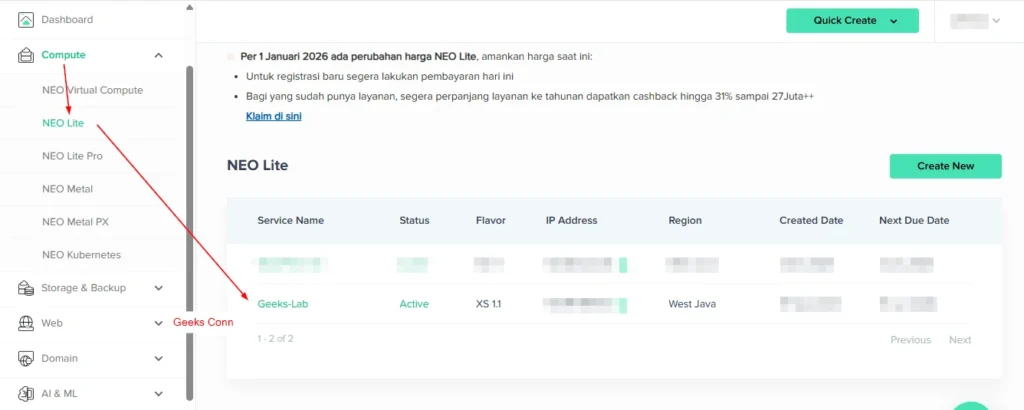The height and width of the screenshot is (410, 1024).
Task: Select NEO Metal PX in sidebar
Action: point(75,222)
